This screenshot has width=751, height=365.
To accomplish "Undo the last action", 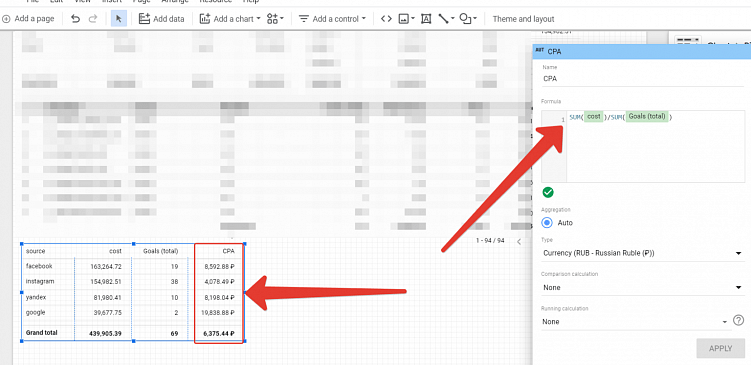I will 75,19.
